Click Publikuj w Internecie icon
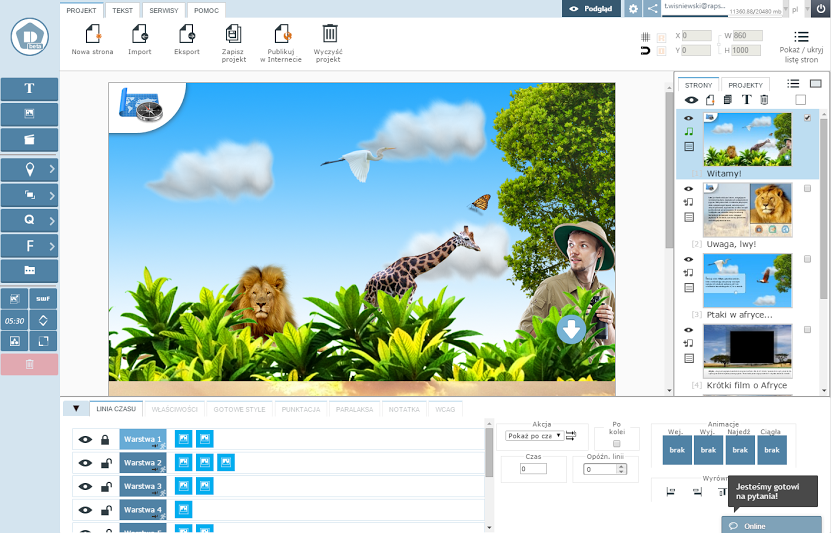The height and width of the screenshot is (533, 831). pyautogui.click(x=281, y=36)
